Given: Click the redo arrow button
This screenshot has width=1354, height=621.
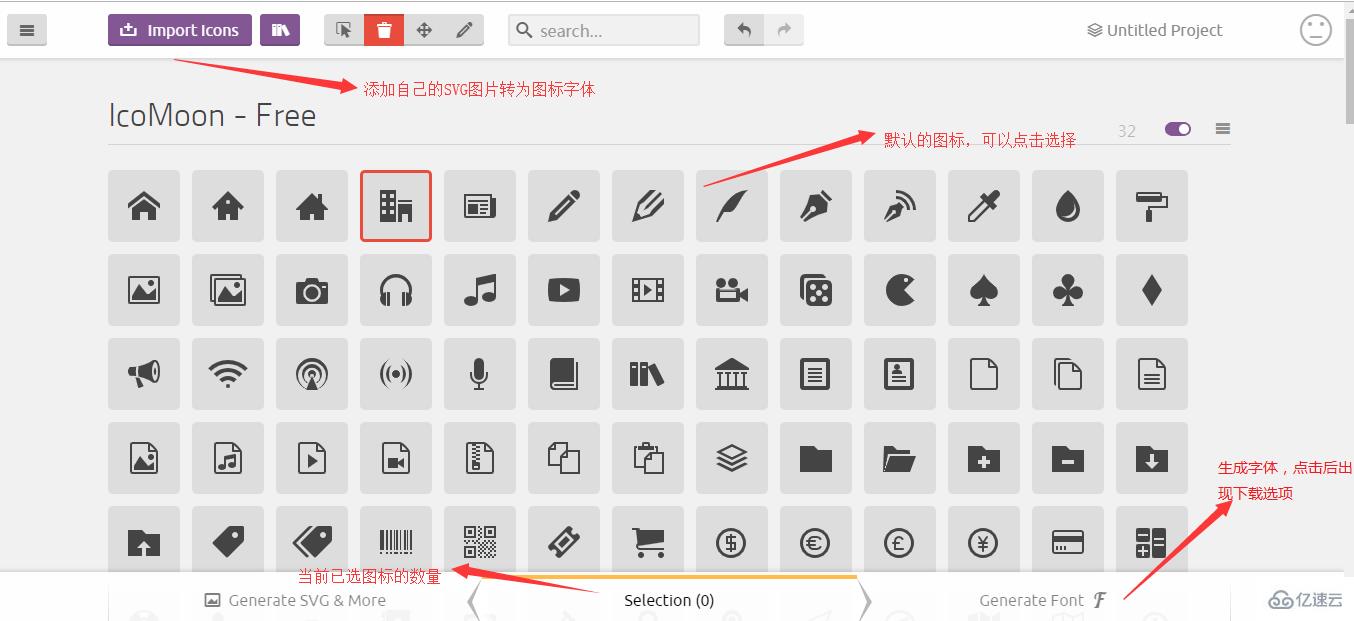Looking at the screenshot, I should tap(784, 30).
